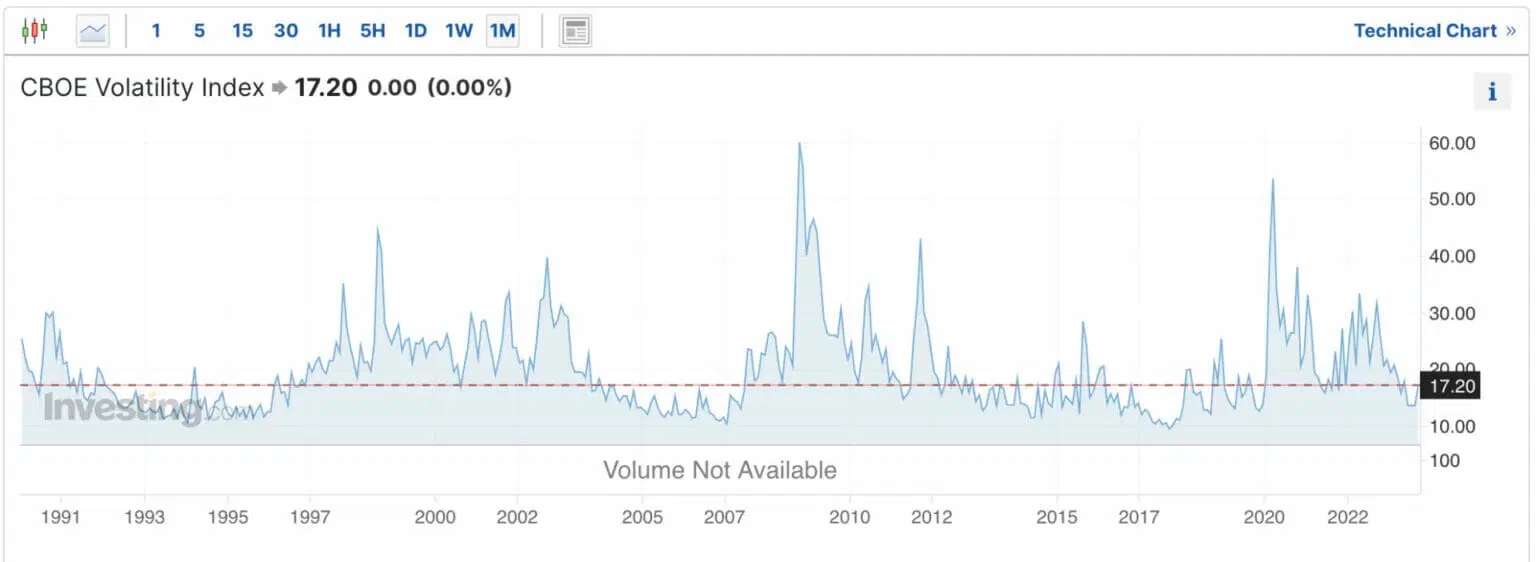
Task: Click the 2008 peak on the chart
Action: (799, 144)
